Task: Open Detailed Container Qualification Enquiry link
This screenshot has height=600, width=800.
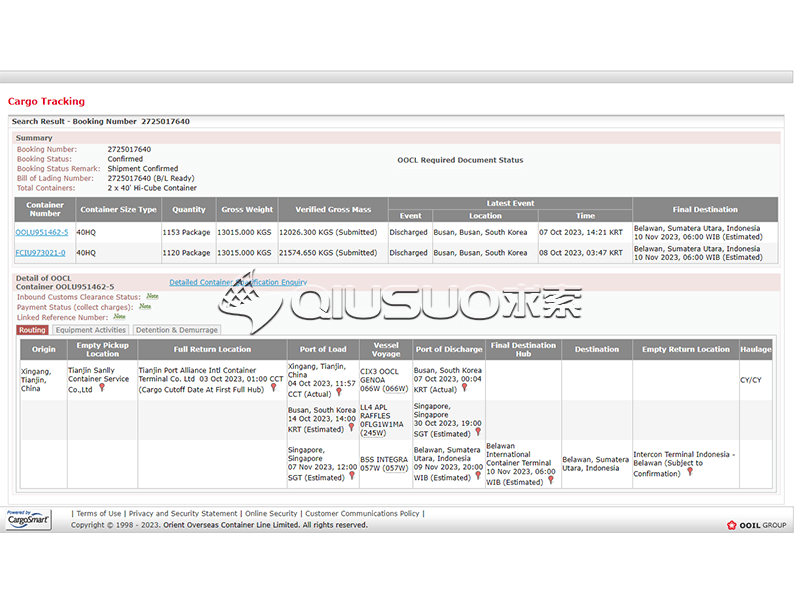Action: [238, 282]
